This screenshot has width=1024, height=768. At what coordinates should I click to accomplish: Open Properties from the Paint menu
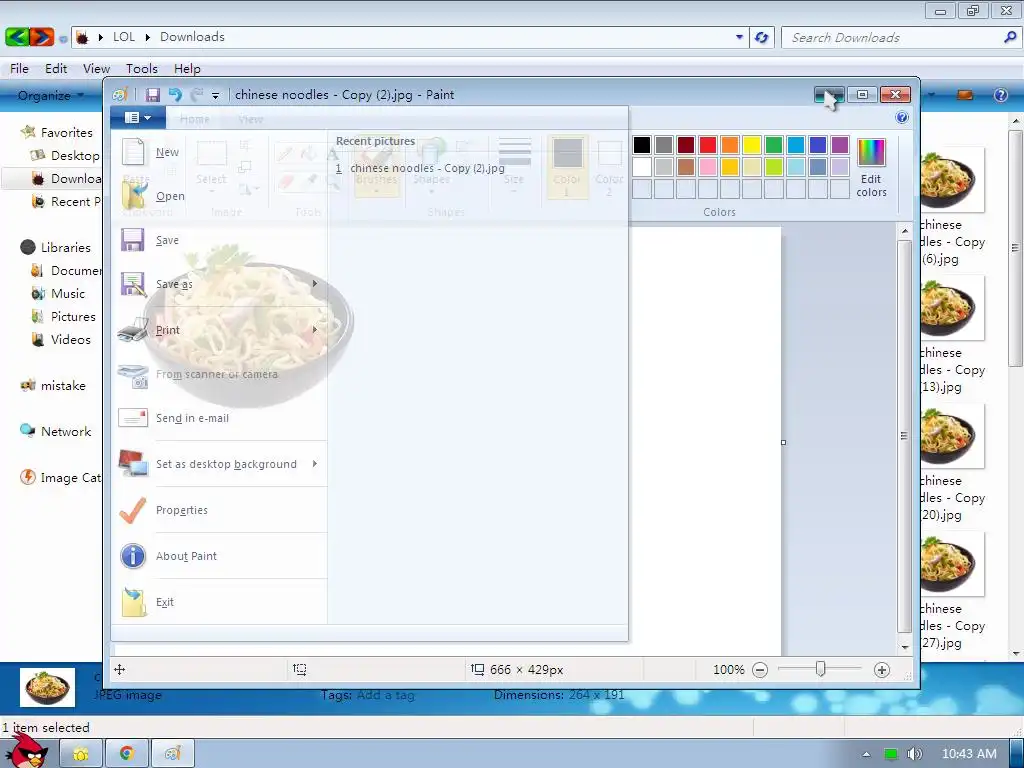click(219, 510)
